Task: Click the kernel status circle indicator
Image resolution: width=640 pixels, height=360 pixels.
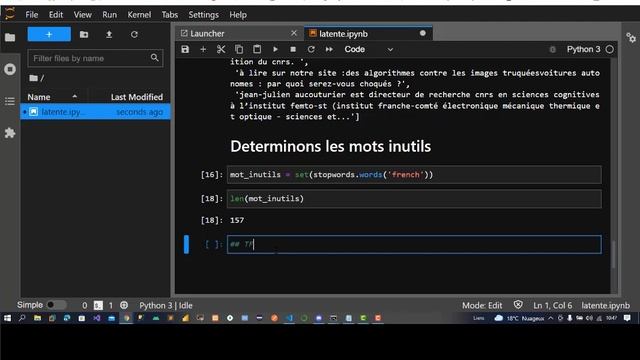Action: click(609, 49)
